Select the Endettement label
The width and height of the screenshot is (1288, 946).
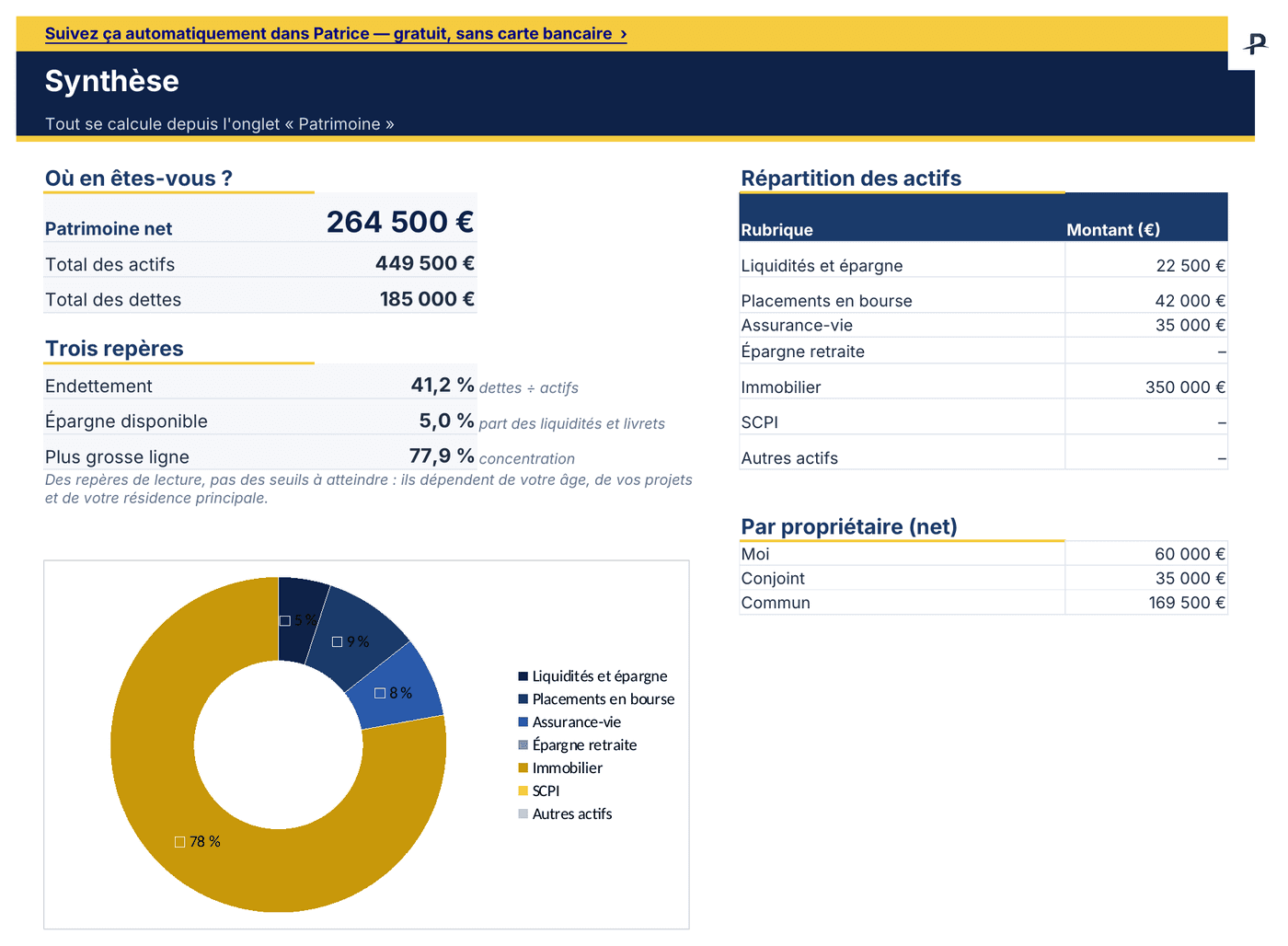coord(98,386)
